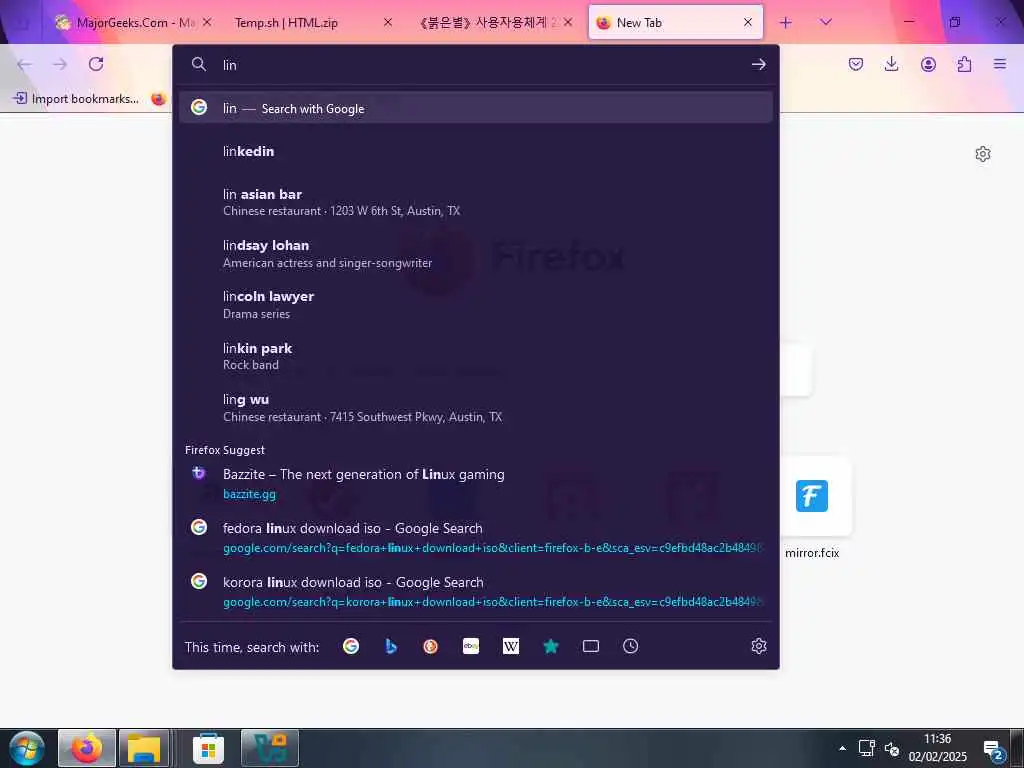Search this time with DuckDuckGo
This screenshot has height=768, width=1024.
click(430, 646)
